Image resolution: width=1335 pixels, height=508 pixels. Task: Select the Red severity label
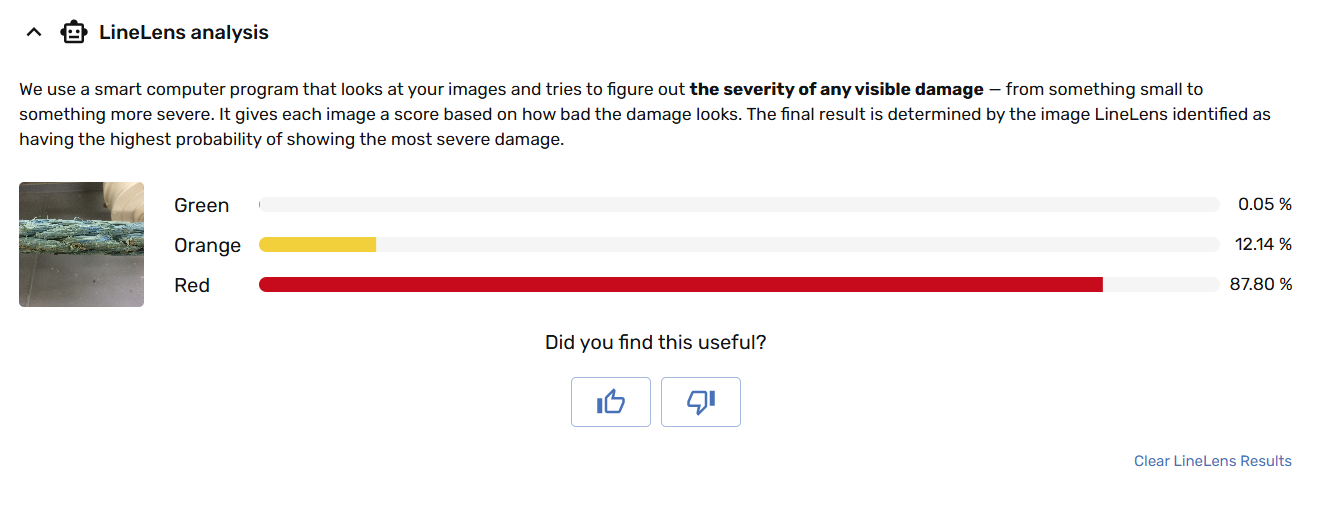click(192, 285)
